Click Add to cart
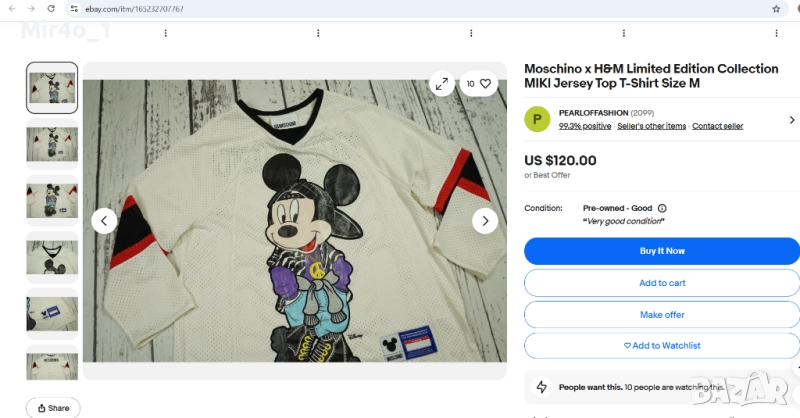800x418 pixels. (x=662, y=283)
